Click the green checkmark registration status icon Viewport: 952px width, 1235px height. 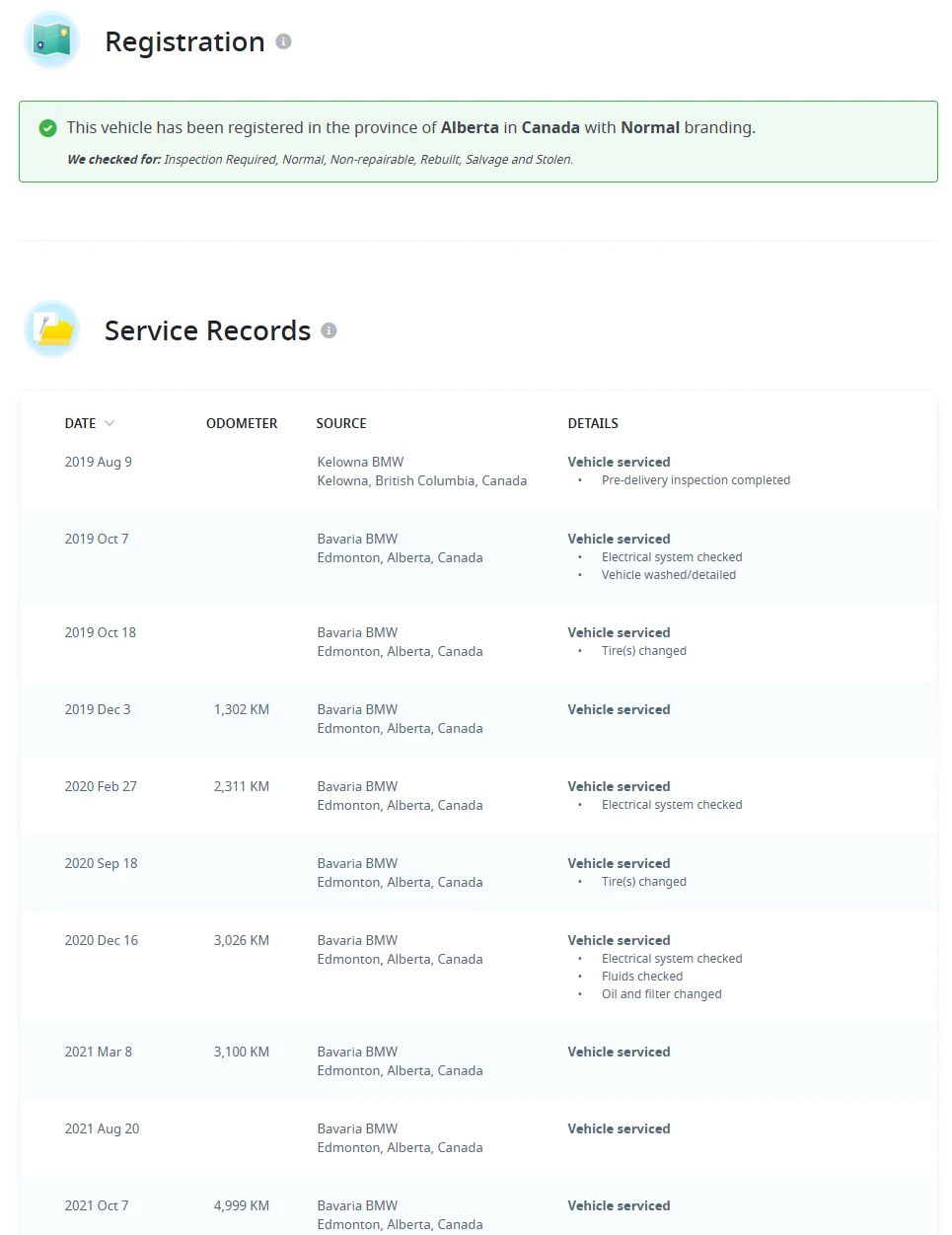click(x=47, y=128)
